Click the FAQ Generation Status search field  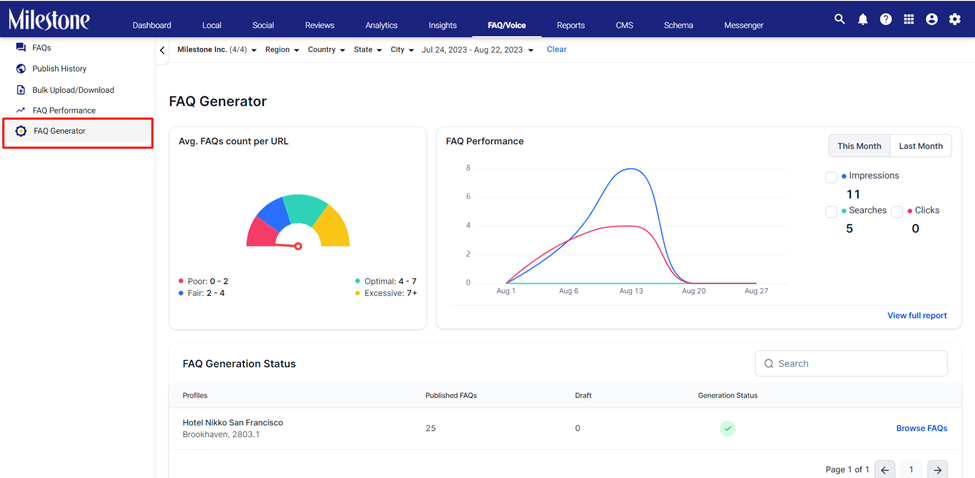point(851,364)
